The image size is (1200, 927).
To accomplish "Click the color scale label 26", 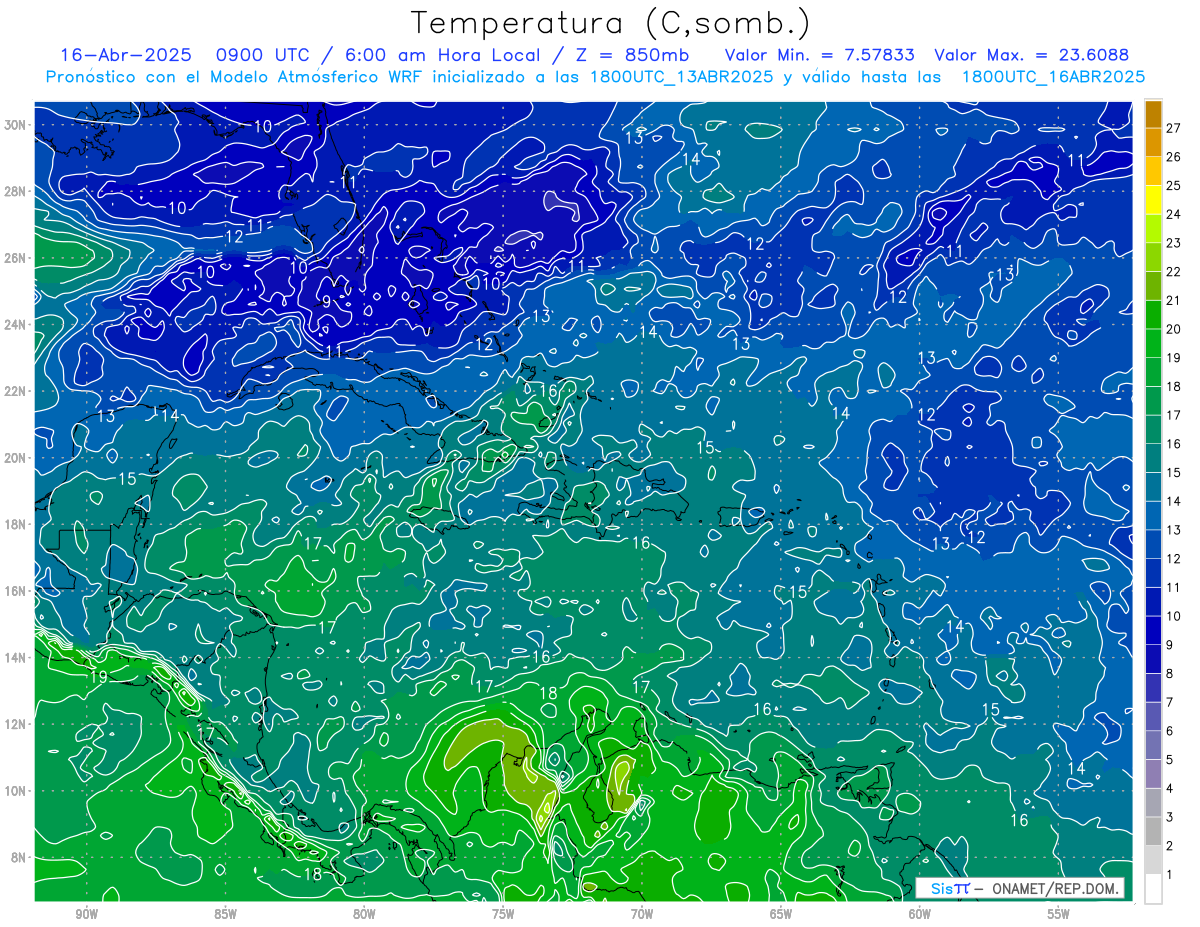I will [1174, 157].
